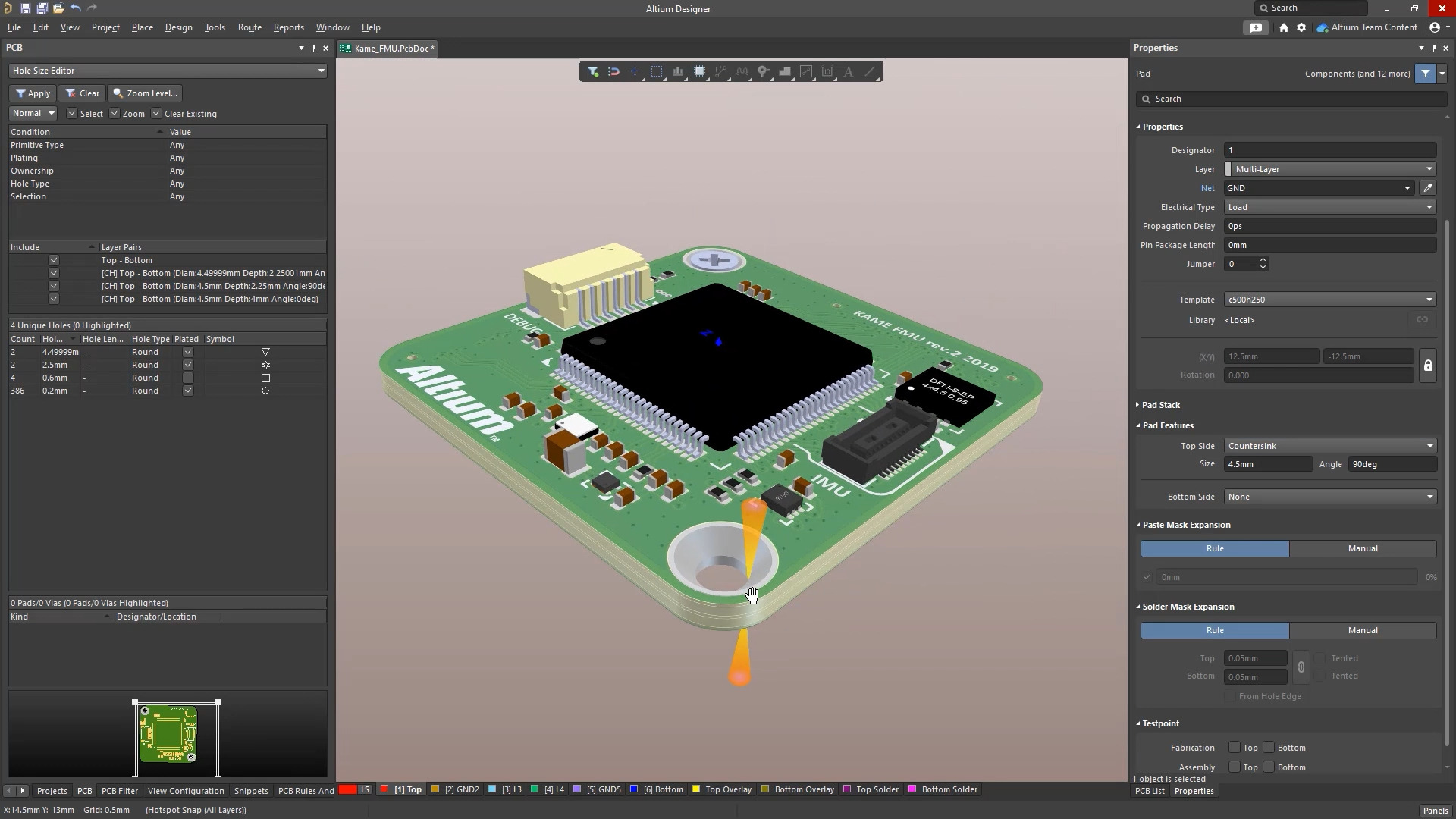Enable Fabrication Bottom testpoint checkbox
1456x819 pixels.
1269,748
